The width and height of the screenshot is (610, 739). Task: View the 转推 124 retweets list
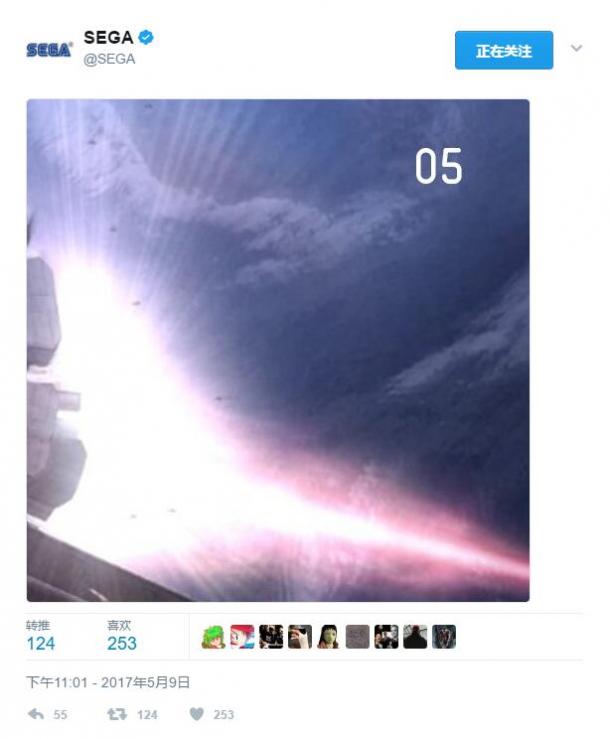pos(41,636)
